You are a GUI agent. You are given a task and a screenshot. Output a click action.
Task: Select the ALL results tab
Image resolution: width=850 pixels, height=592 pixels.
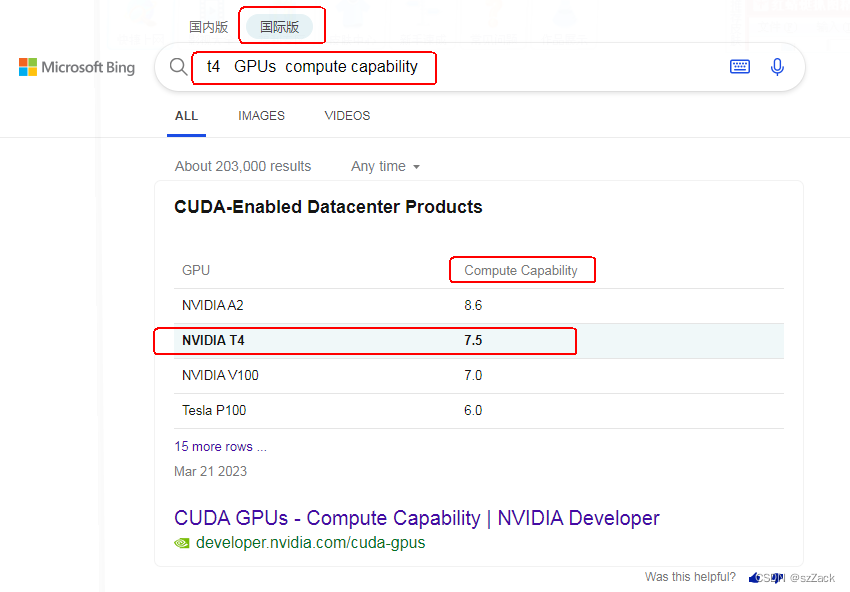coord(186,116)
